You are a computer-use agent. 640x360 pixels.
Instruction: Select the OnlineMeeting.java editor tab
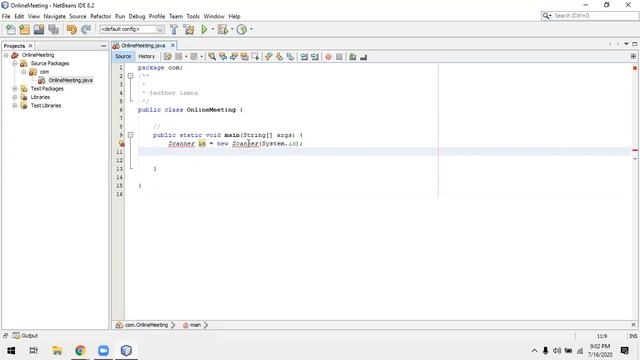click(143, 45)
